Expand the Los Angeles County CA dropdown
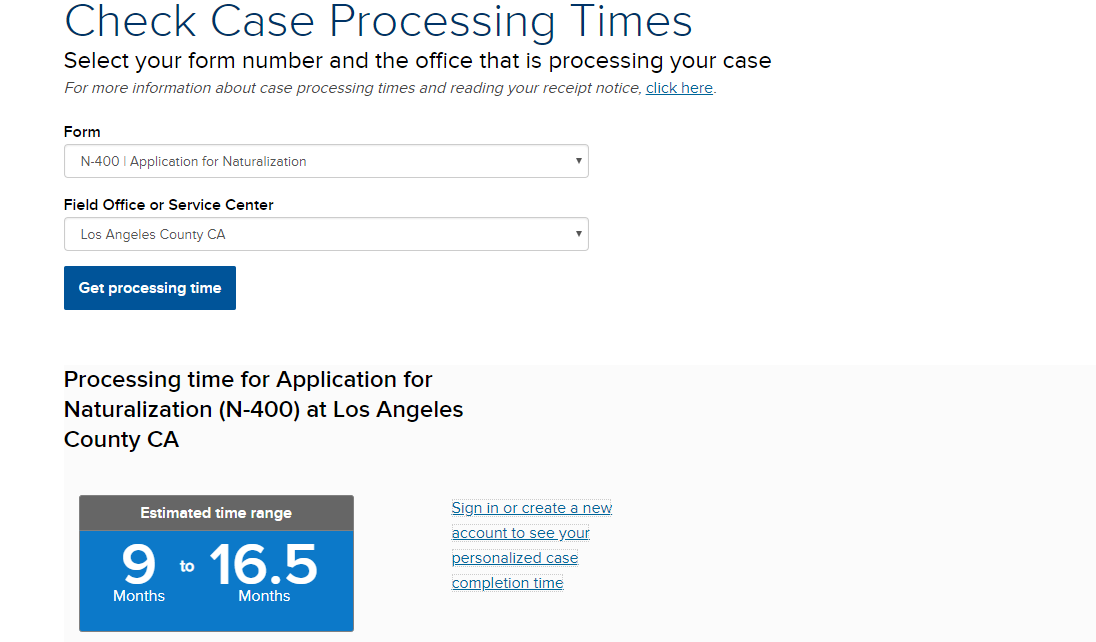Image resolution: width=1096 pixels, height=642 pixels. (x=325, y=234)
